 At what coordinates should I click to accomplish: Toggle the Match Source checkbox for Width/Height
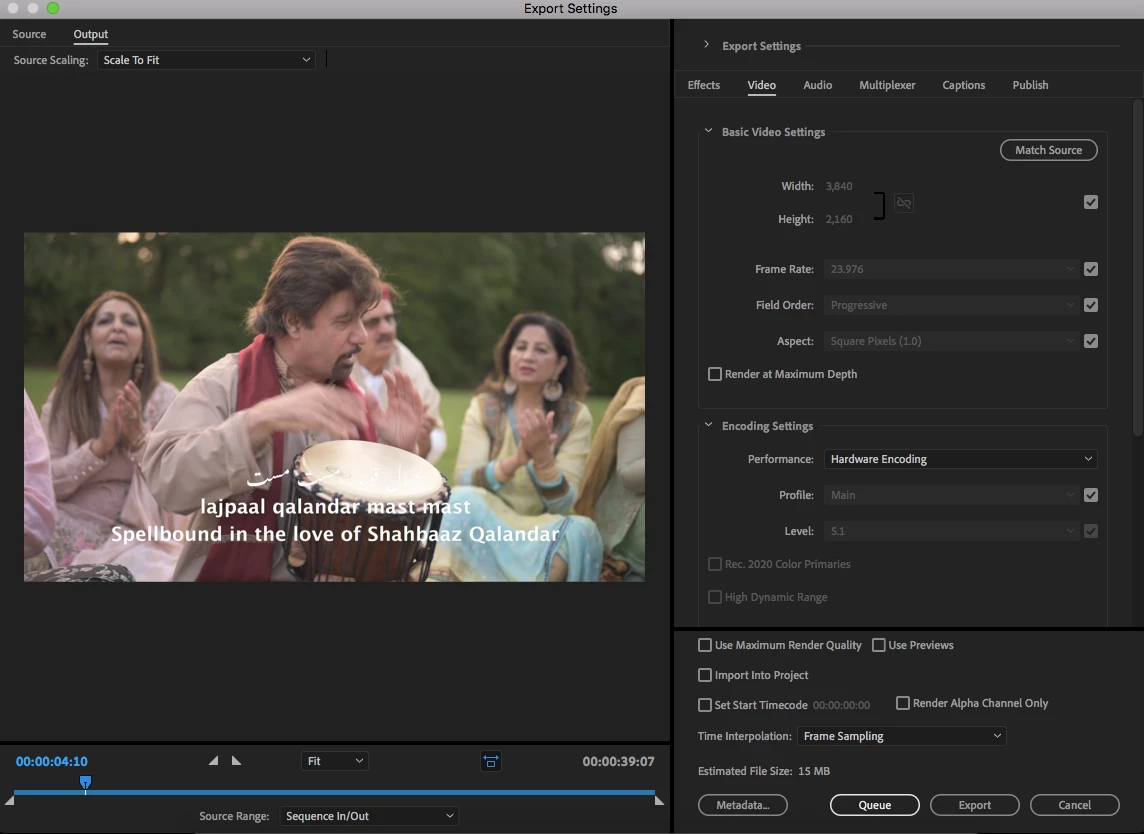pyautogui.click(x=1091, y=202)
